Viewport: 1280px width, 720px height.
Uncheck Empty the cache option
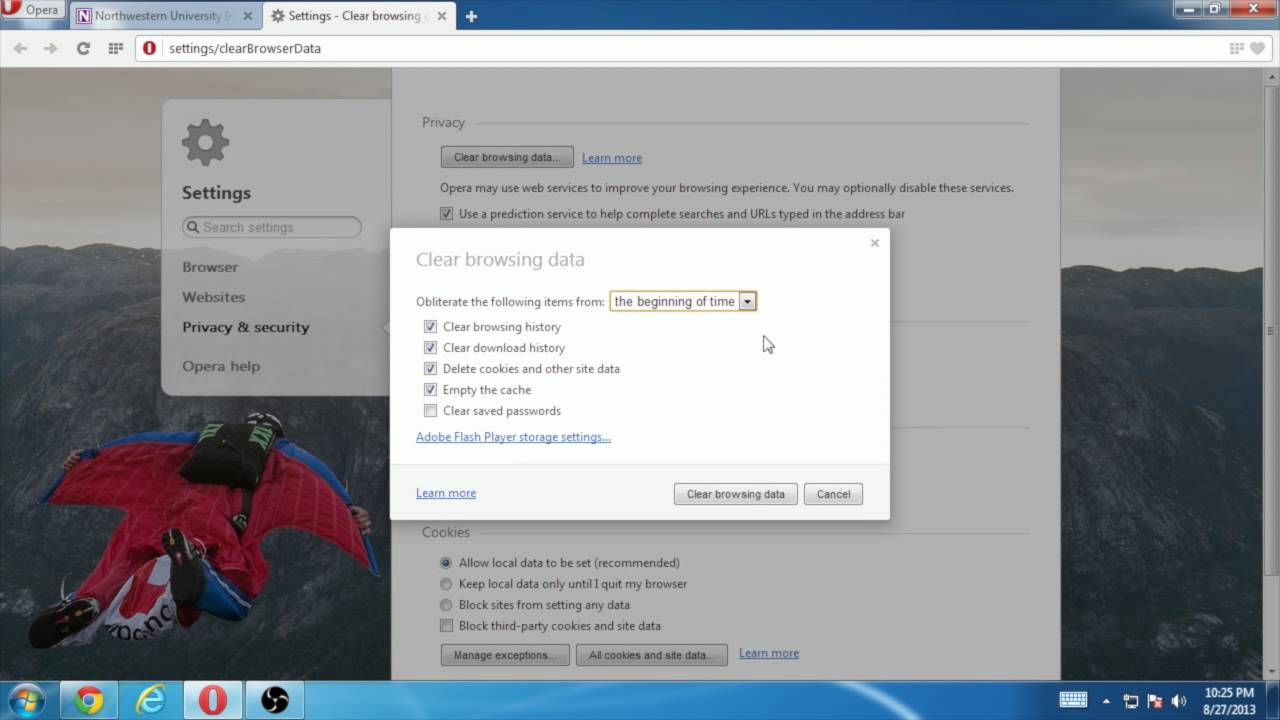(x=430, y=389)
